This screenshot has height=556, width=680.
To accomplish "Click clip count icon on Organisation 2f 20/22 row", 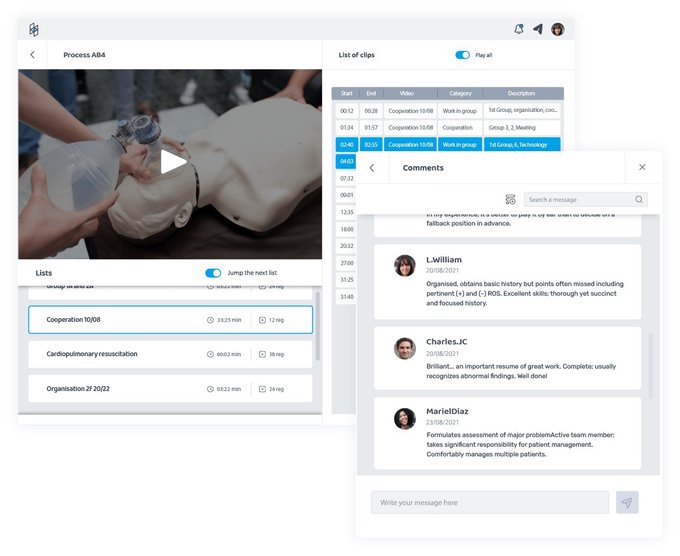I will (262, 389).
